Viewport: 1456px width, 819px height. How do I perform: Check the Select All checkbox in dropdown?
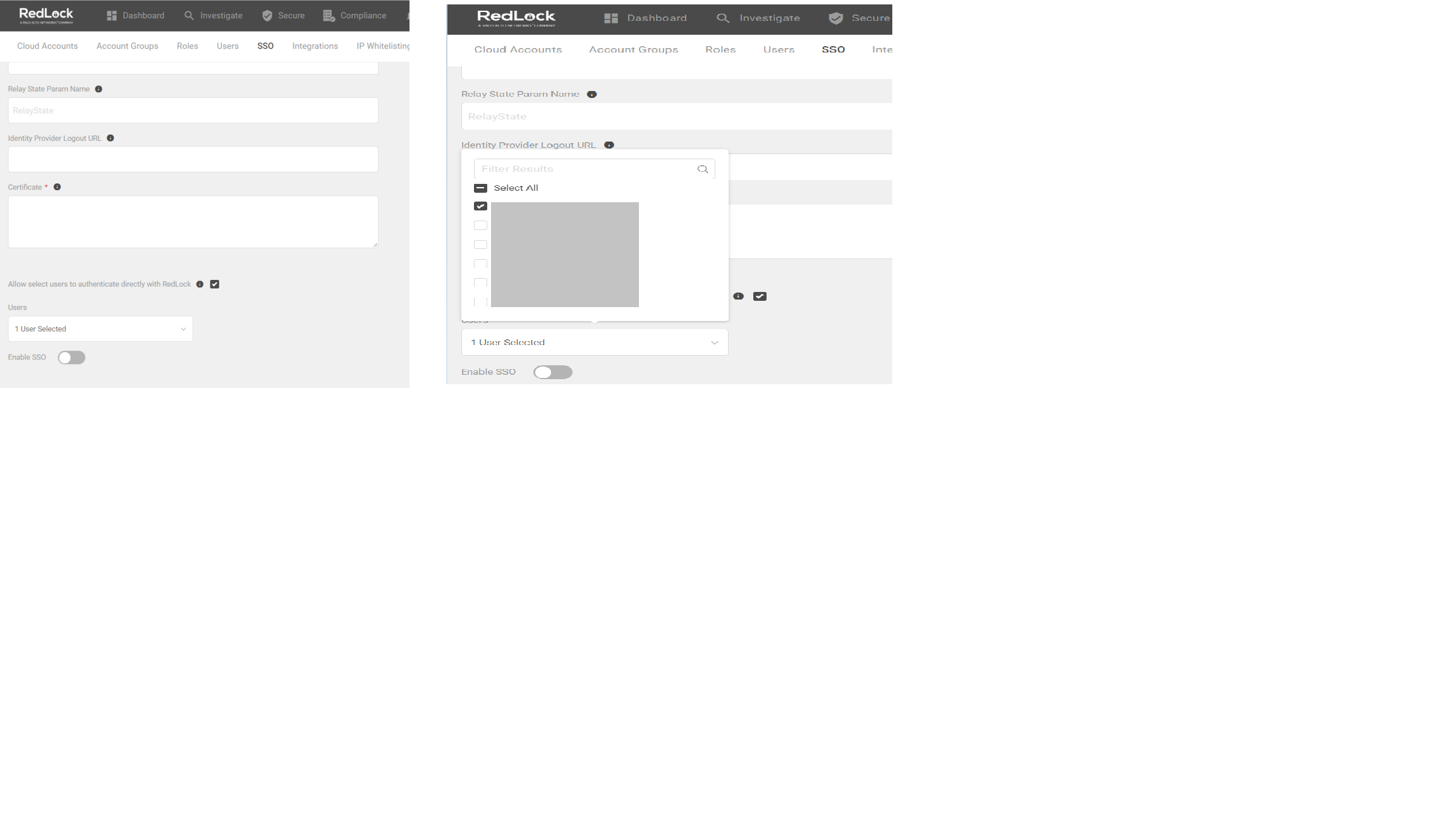480,188
